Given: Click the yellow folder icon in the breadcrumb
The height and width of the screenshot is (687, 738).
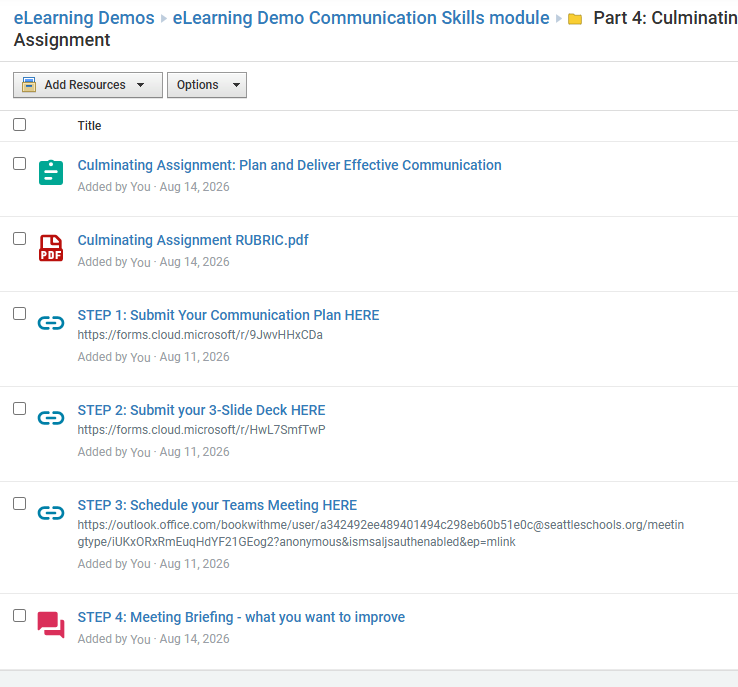Looking at the screenshot, I should (x=575, y=19).
